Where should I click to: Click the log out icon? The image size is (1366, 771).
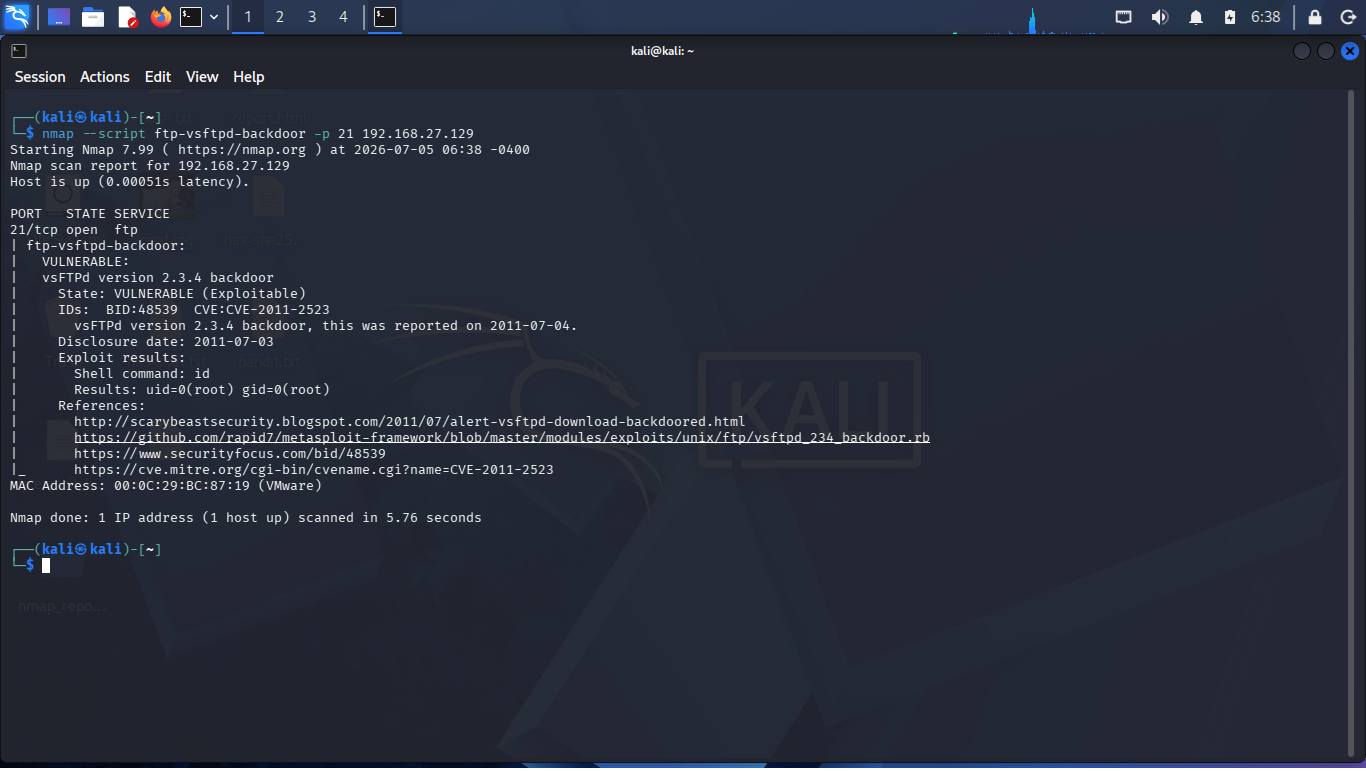point(1347,17)
